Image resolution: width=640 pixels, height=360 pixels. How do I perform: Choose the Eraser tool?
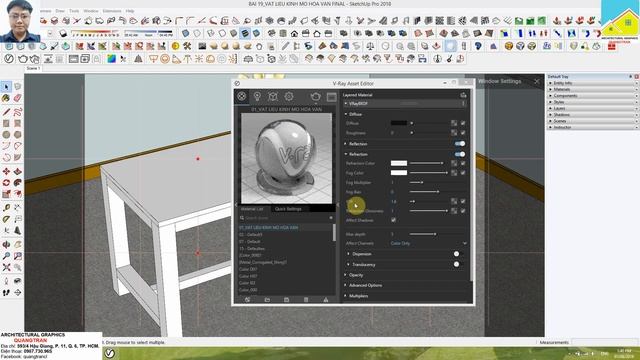18,98
